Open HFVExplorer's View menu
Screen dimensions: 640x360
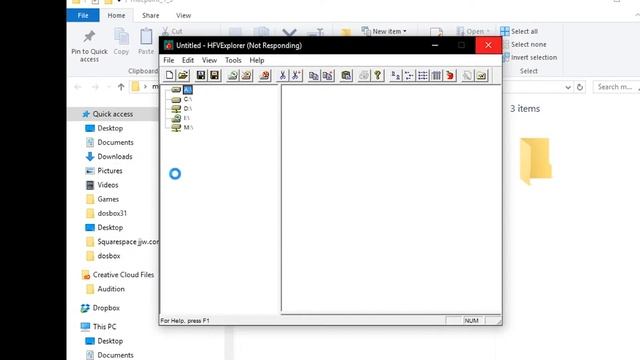[209, 60]
